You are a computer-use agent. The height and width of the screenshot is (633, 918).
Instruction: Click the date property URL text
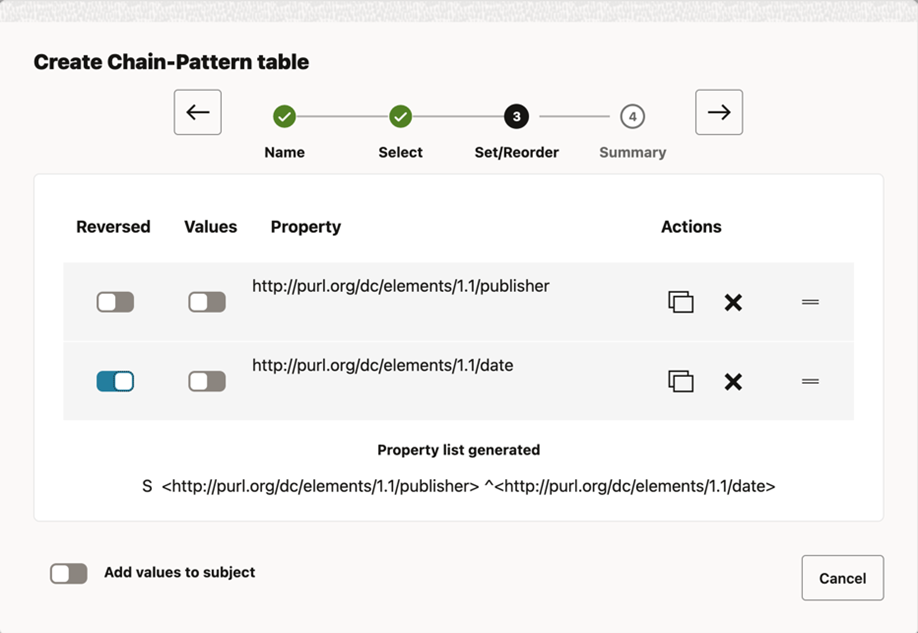(382, 366)
